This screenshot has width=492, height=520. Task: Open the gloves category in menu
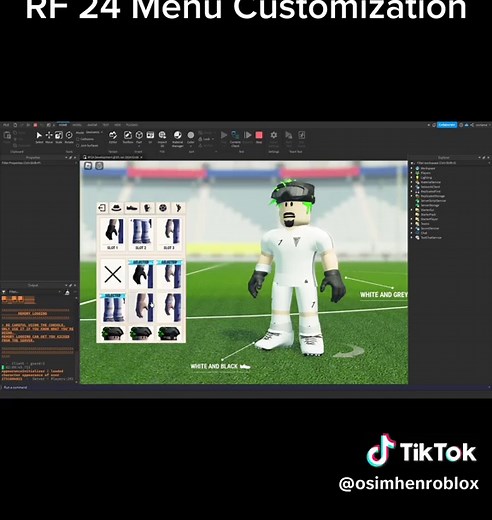(147, 208)
